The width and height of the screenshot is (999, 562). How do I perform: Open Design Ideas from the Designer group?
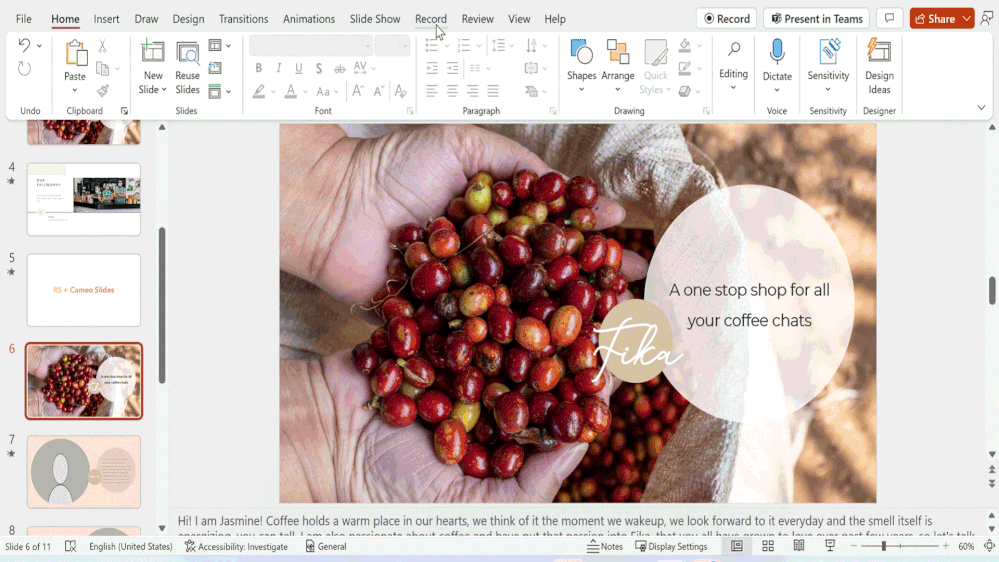tap(879, 67)
